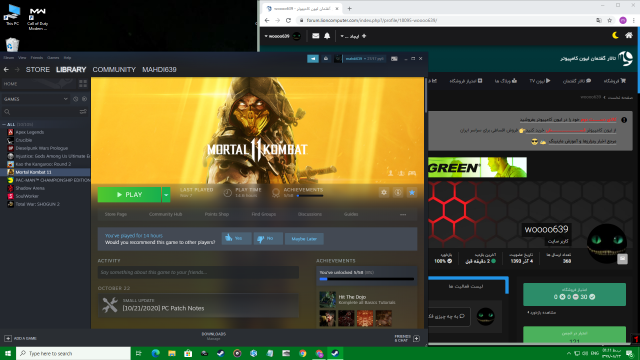This screenshot has width=640, height=360.
Task: Open Steam menu in menu bar
Action: click(9, 58)
